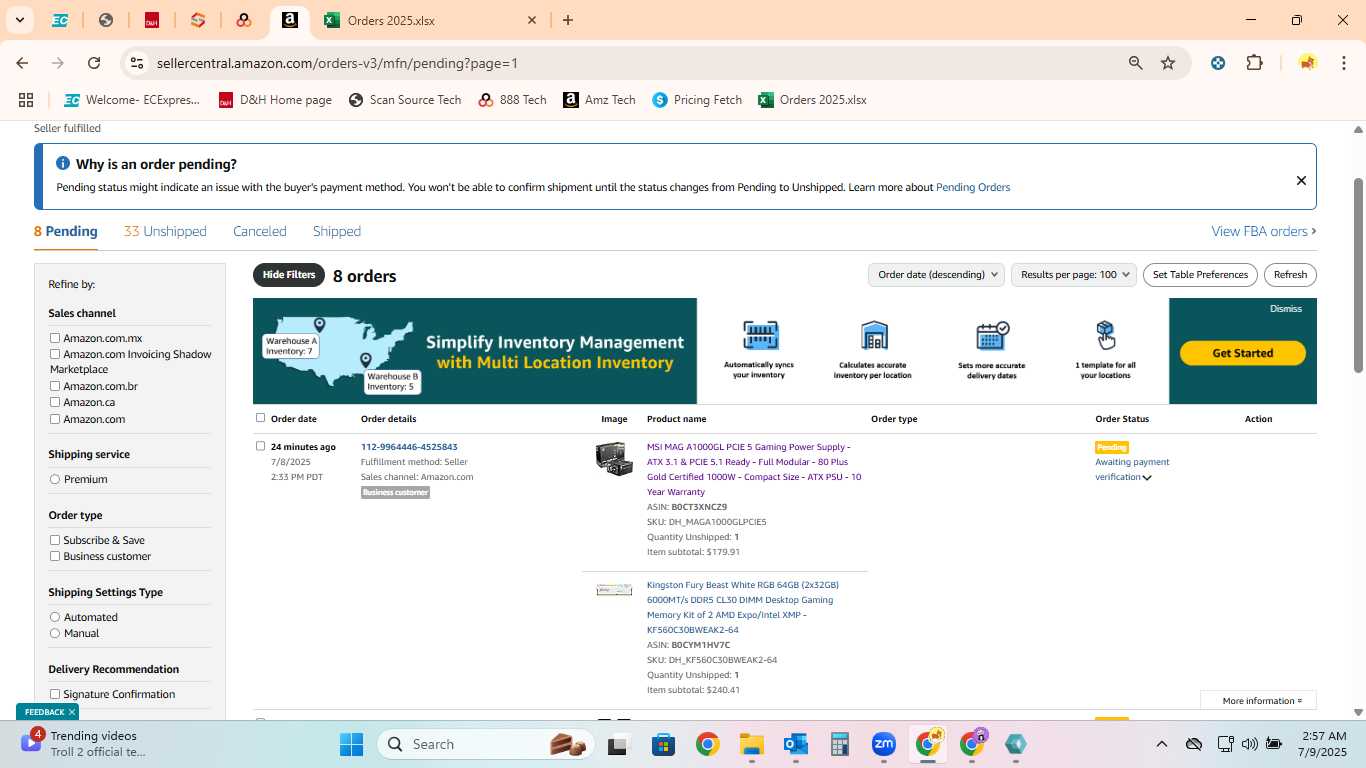Switch to the Shipped orders tab
Viewport: 1366px width, 768px height.
pyautogui.click(x=337, y=231)
